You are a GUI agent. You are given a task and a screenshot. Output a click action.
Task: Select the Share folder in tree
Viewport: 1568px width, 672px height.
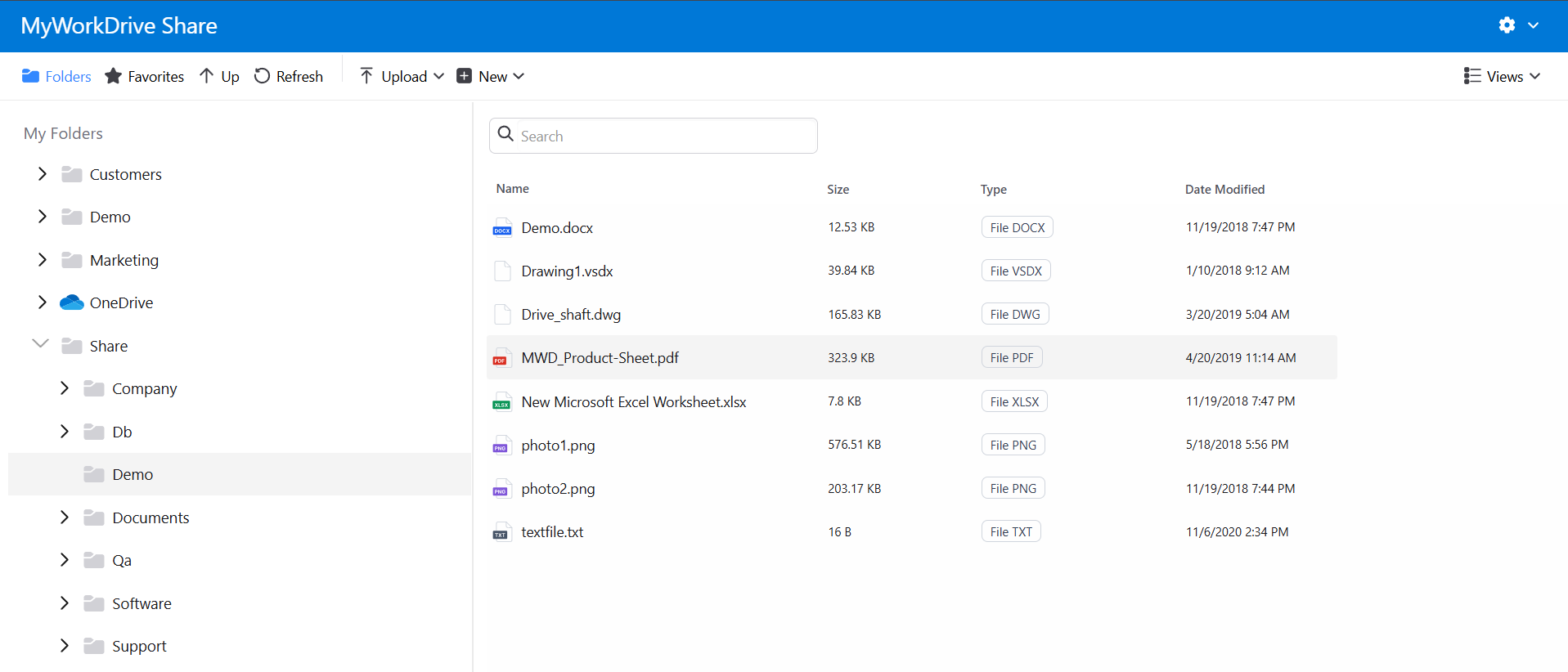pos(109,346)
